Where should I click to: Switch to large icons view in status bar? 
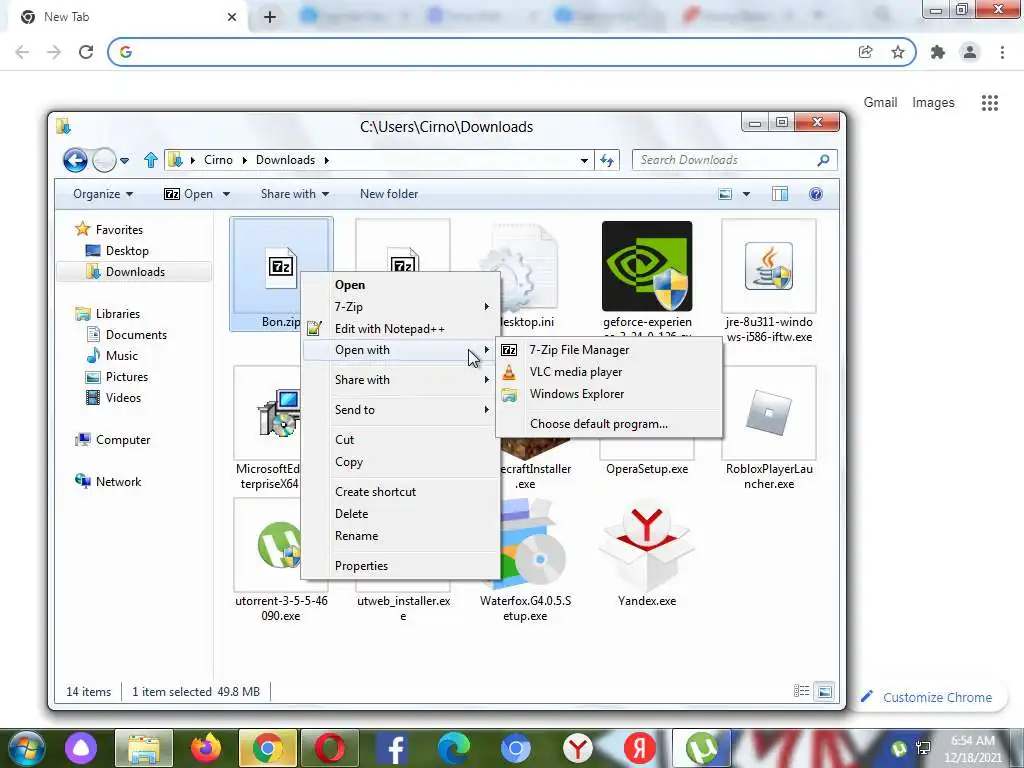click(x=825, y=691)
